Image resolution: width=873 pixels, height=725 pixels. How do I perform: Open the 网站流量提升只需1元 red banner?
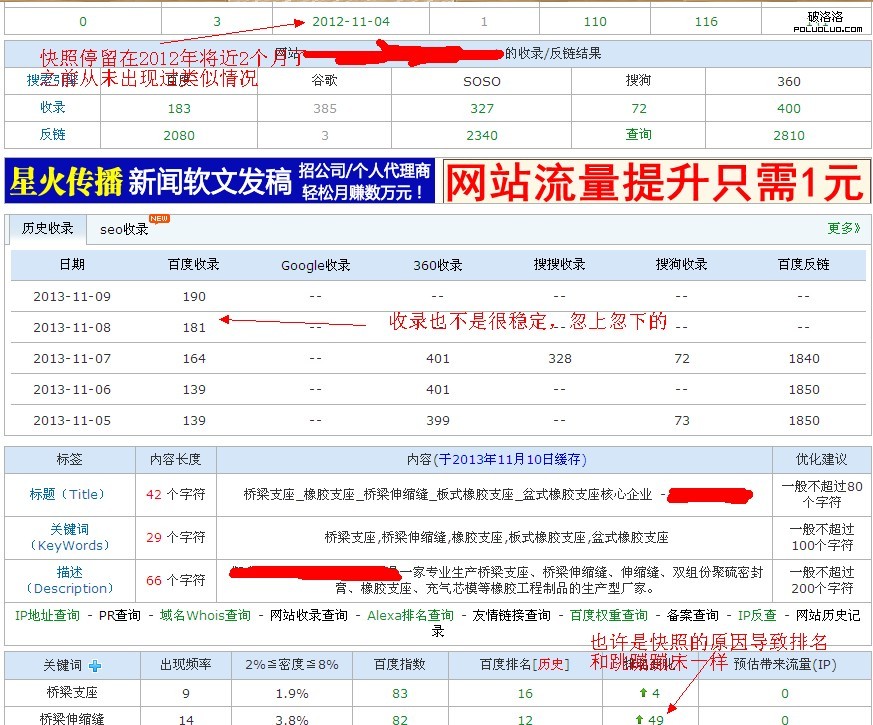pyautogui.click(x=653, y=181)
